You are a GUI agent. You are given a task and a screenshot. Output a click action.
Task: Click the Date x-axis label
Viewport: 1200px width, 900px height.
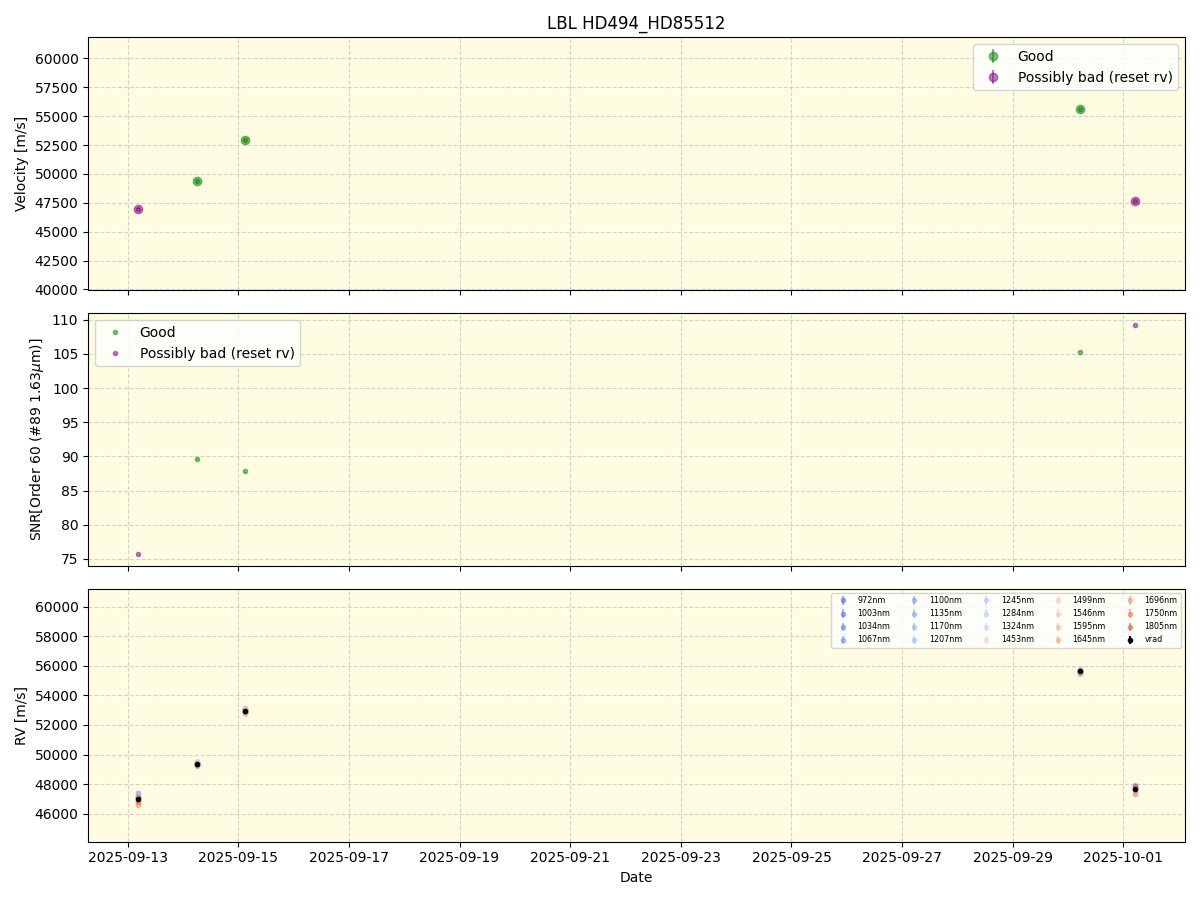tap(636, 877)
